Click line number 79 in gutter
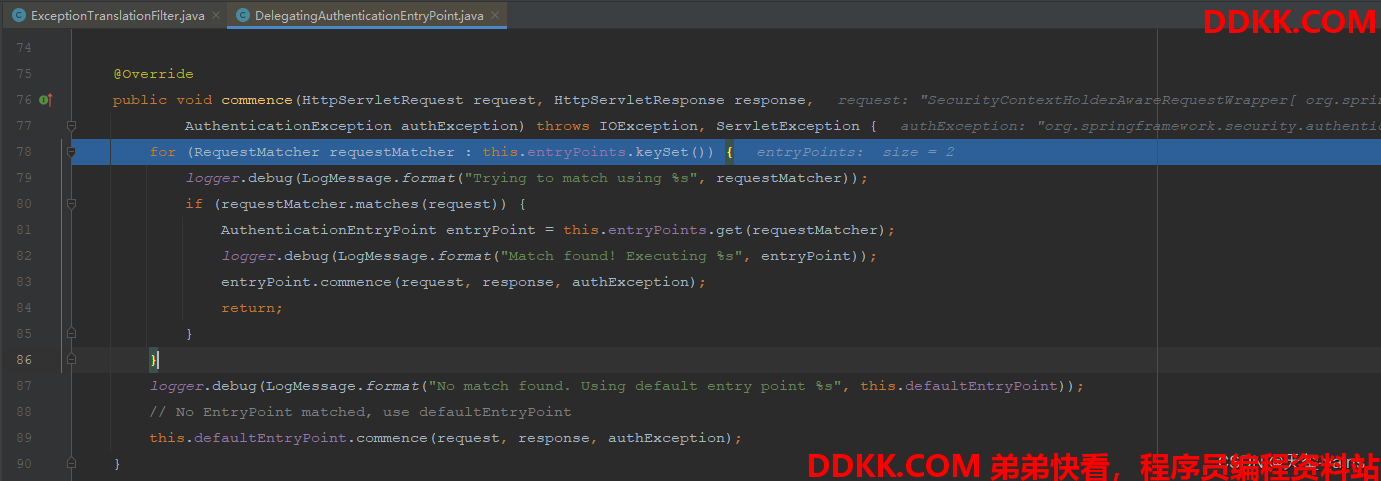This screenshot has width=1381, height=481. pyautogui.click(x=24, y=178)
